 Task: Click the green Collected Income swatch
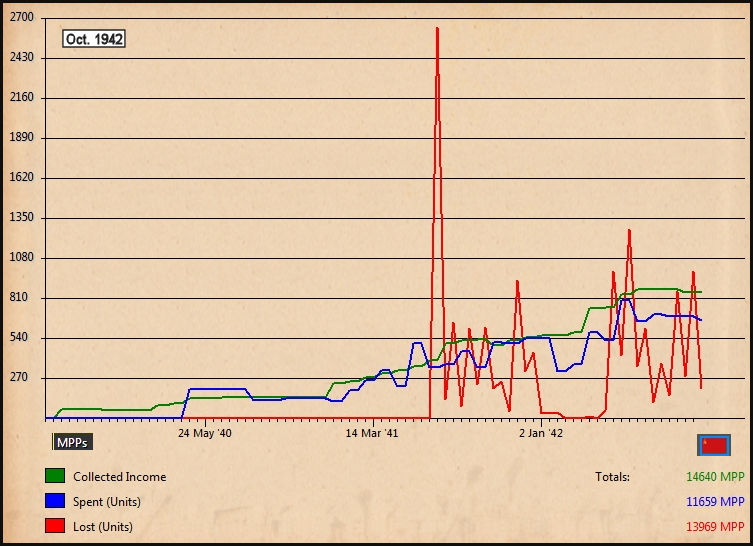click(x=55, y=476)
